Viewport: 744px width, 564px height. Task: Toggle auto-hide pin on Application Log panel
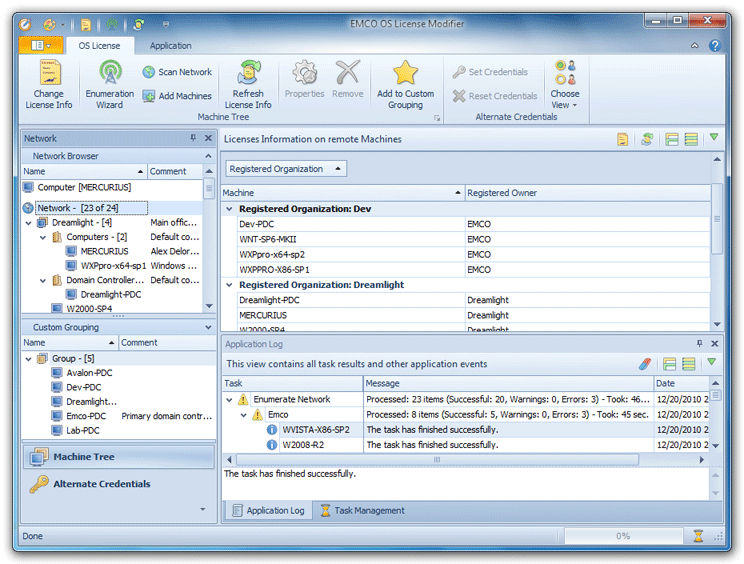(x=698, y=343)
